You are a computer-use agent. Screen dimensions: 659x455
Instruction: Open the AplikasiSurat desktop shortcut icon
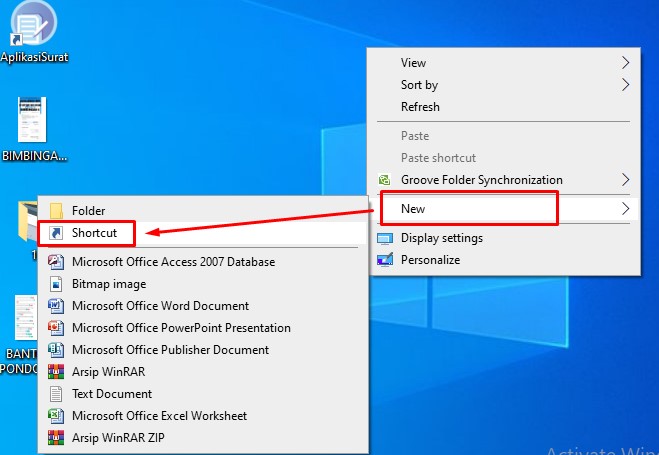click(x=33, y=23)
